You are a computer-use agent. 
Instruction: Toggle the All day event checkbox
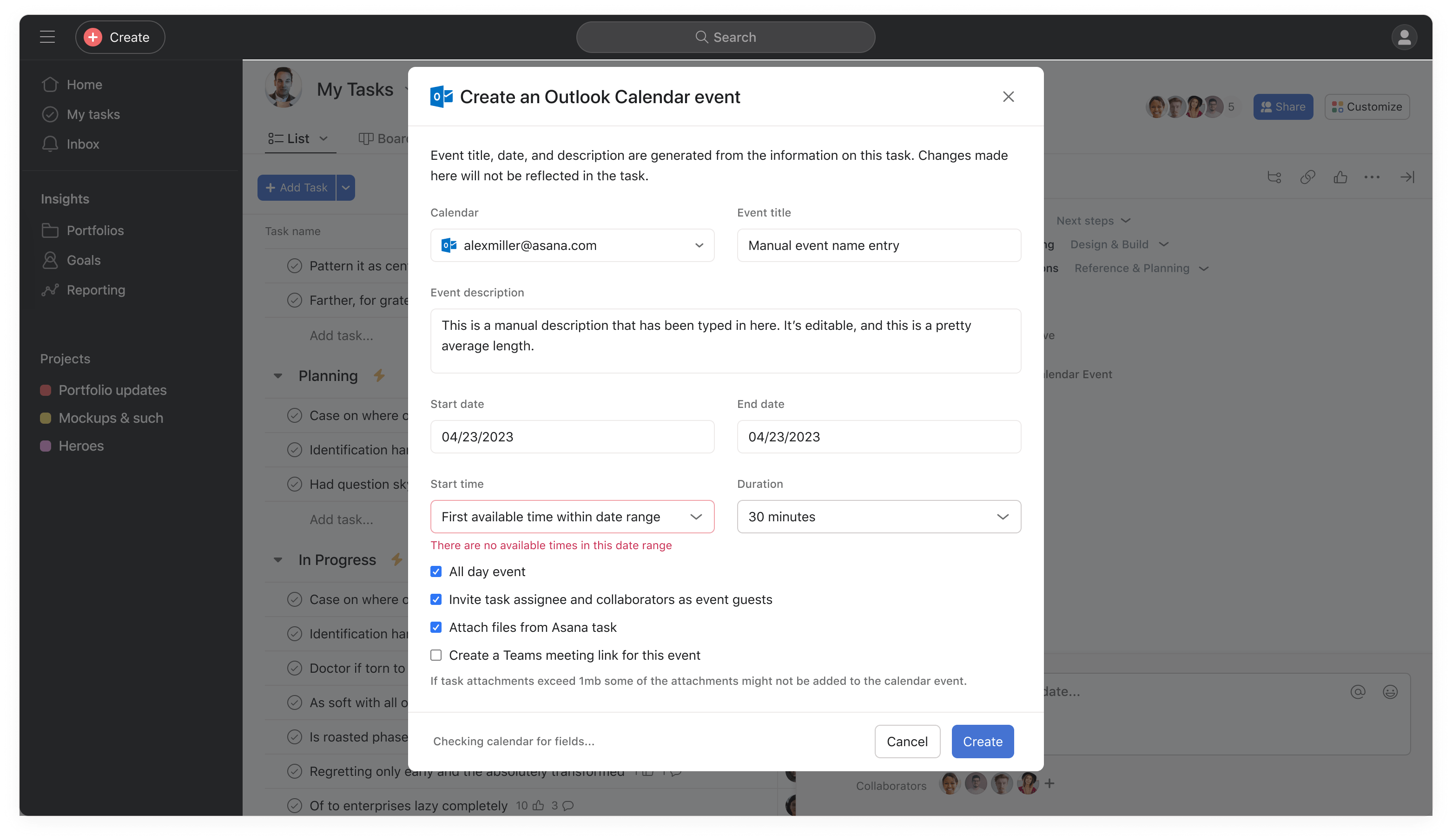coord(435,571)
